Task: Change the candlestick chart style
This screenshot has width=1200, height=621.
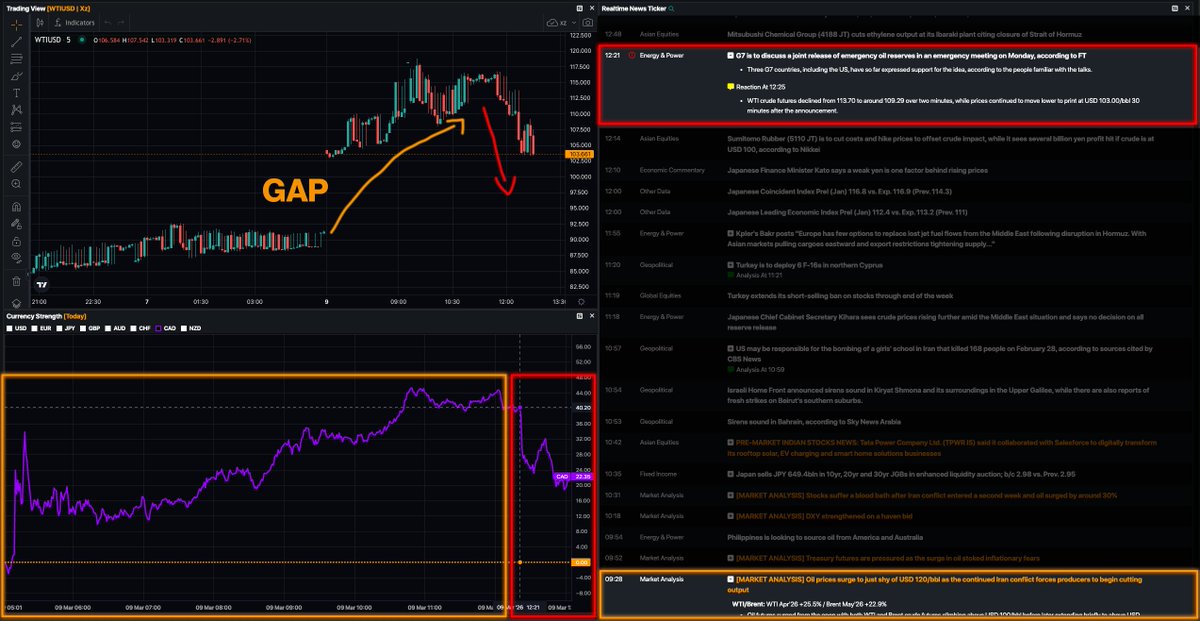Action: pos(40,22)
